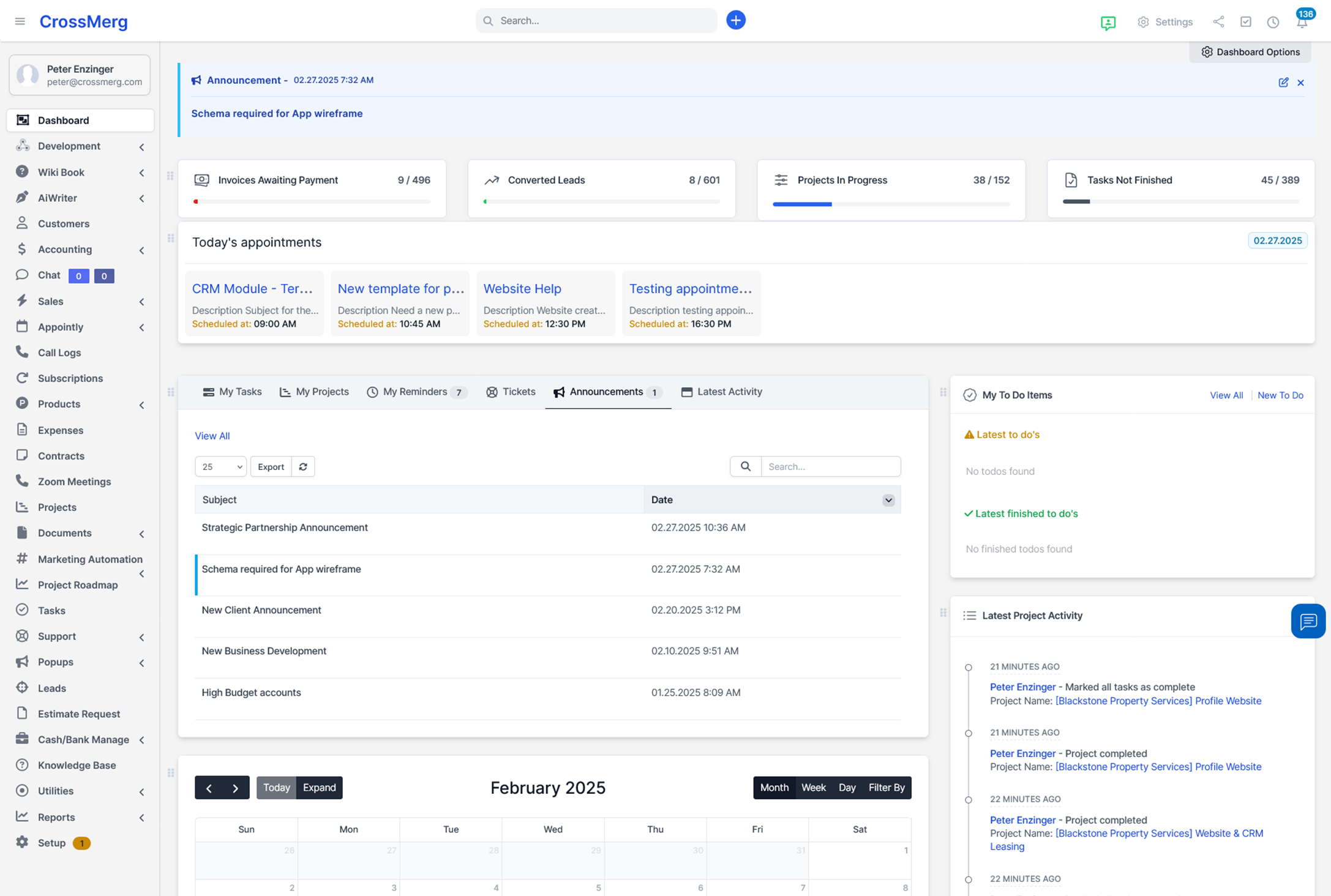Toggle the Date column sort arrow
The image size is (1331, 896).
tap(888, 500)
